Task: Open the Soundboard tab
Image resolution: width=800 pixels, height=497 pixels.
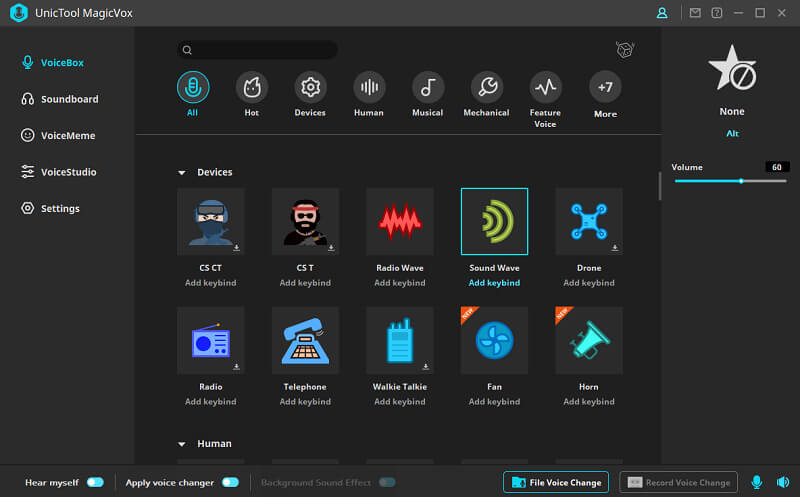Action: [x=69, y=99]
